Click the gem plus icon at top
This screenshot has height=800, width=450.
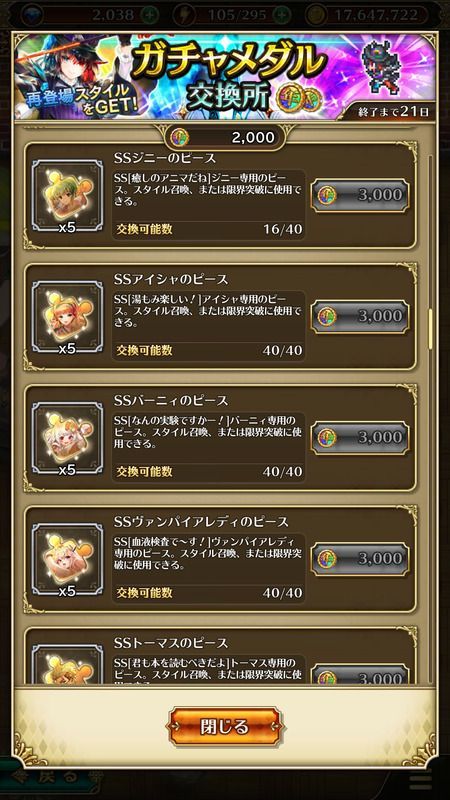pos(151,15)
